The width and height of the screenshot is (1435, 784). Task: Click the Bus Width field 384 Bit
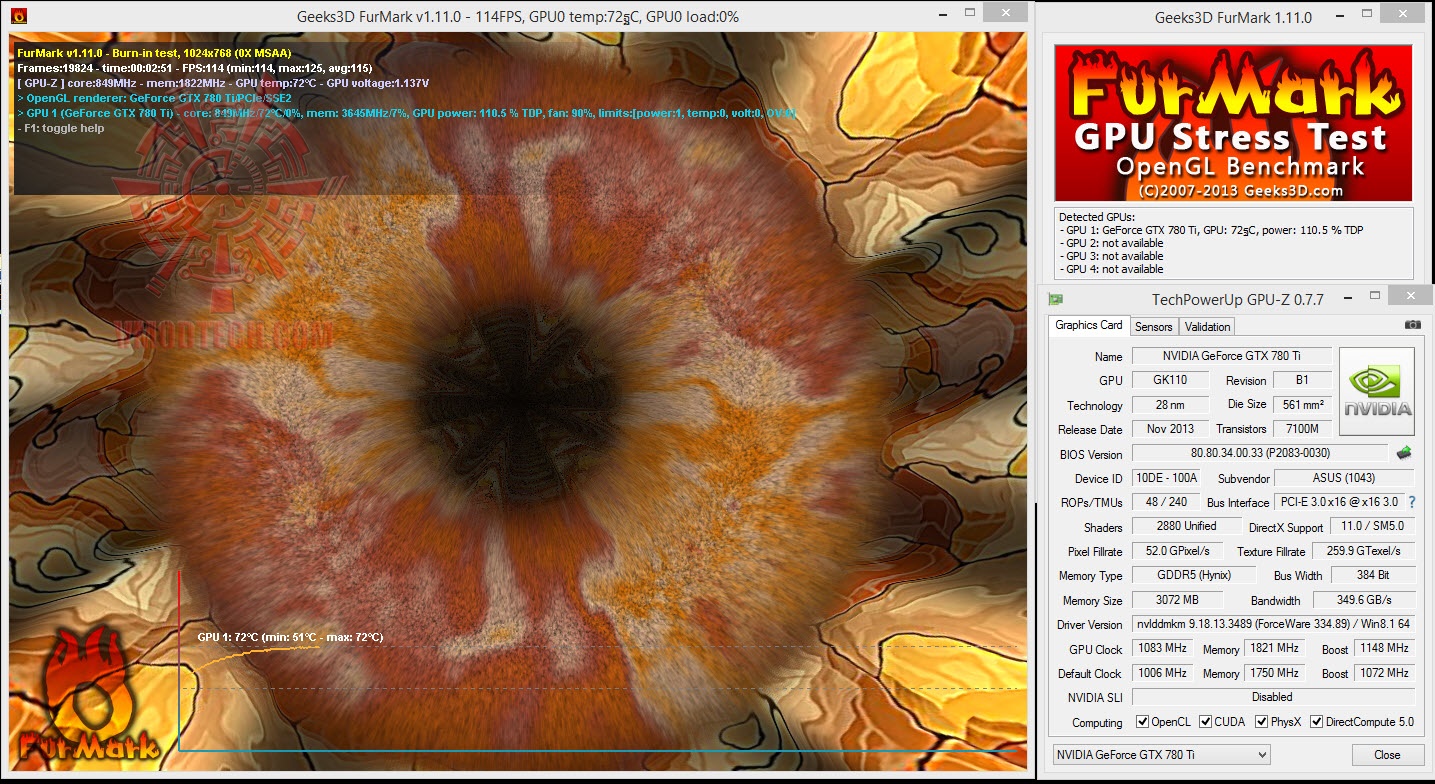pos(1372,575)
